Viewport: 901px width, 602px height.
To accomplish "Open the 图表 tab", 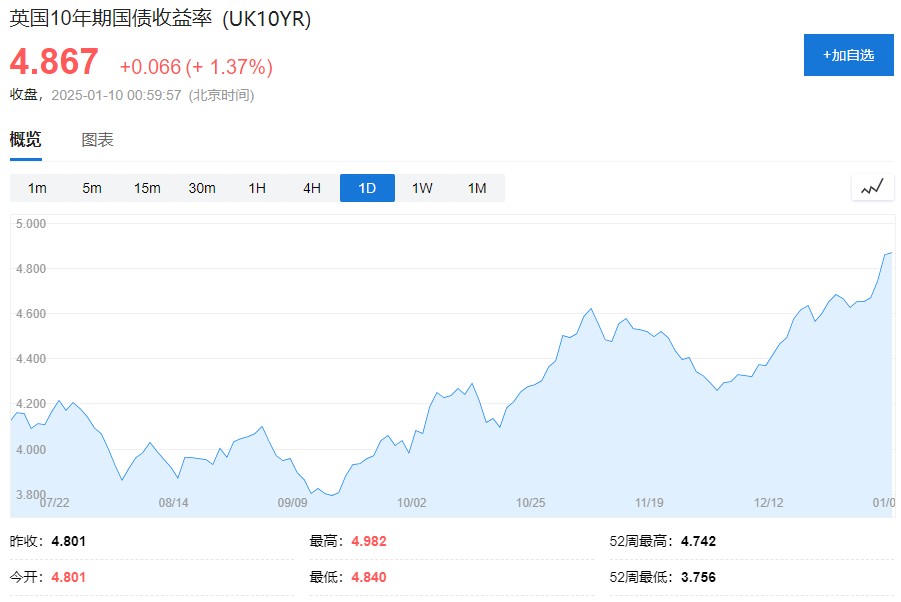I will 97,140.
